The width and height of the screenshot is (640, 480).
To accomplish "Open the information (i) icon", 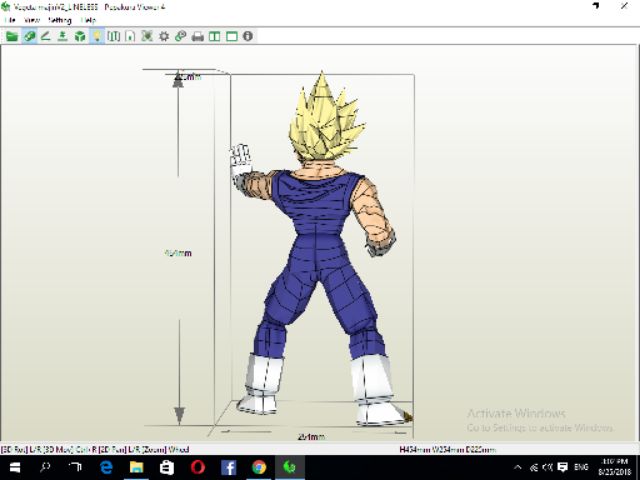I will click(248, 36).
